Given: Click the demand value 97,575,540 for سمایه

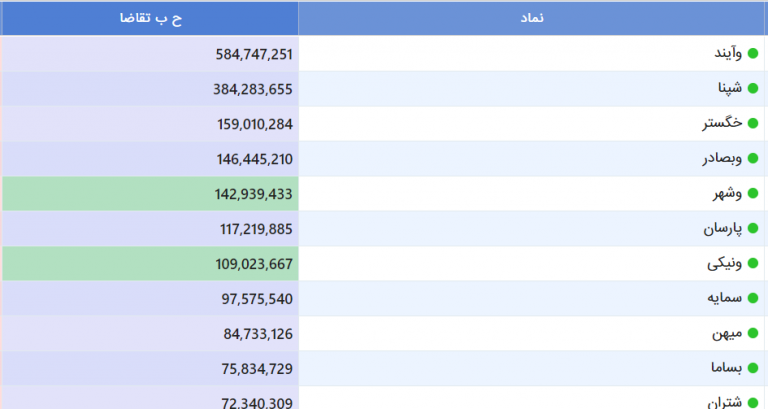Looking at the screenshot, I should (x=257, y=299).
